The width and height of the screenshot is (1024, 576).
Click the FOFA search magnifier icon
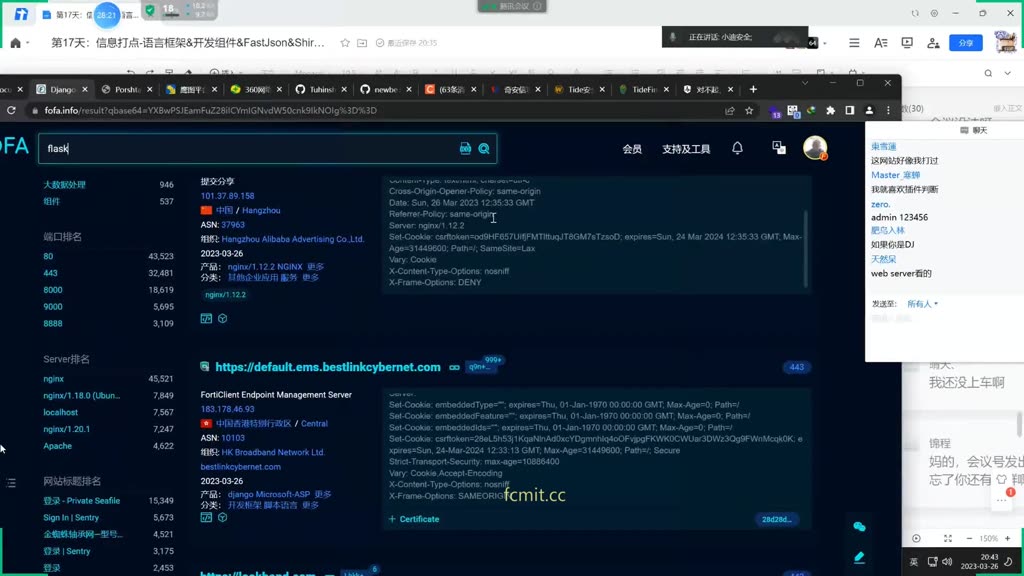pyautogui.click(x=484, y=149)
